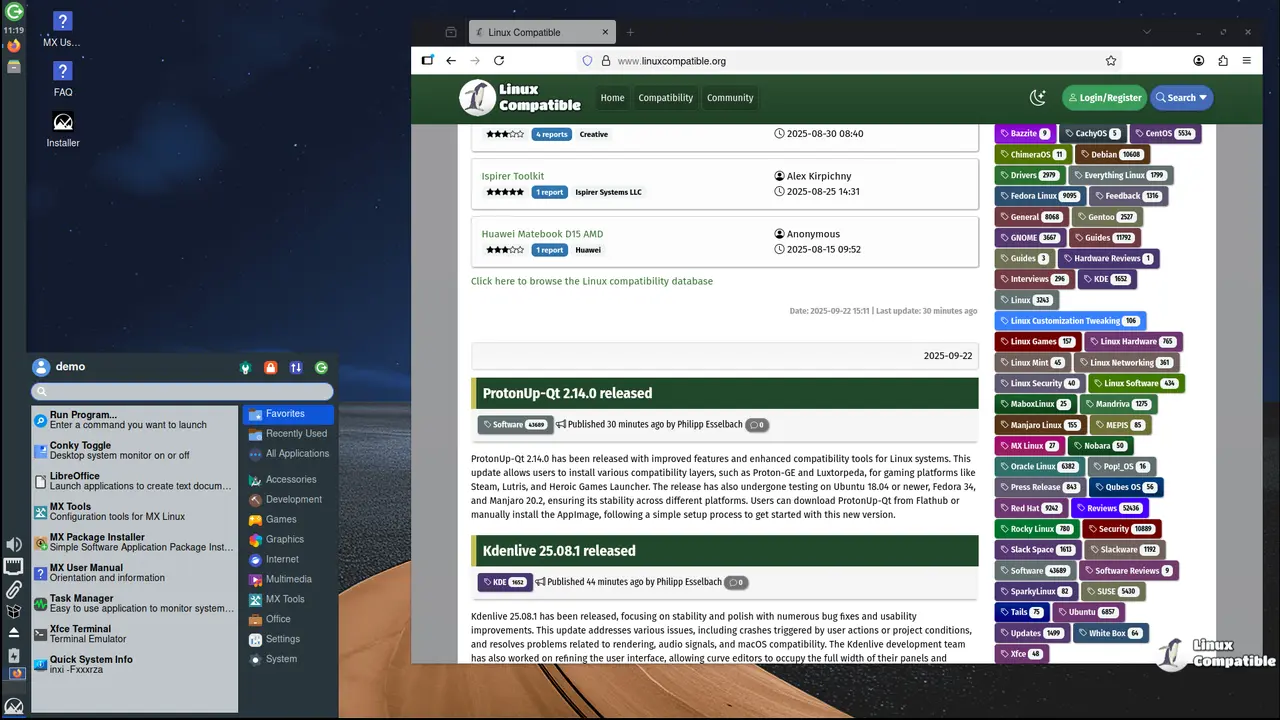Reload the page in the browser

pos(498,61)
